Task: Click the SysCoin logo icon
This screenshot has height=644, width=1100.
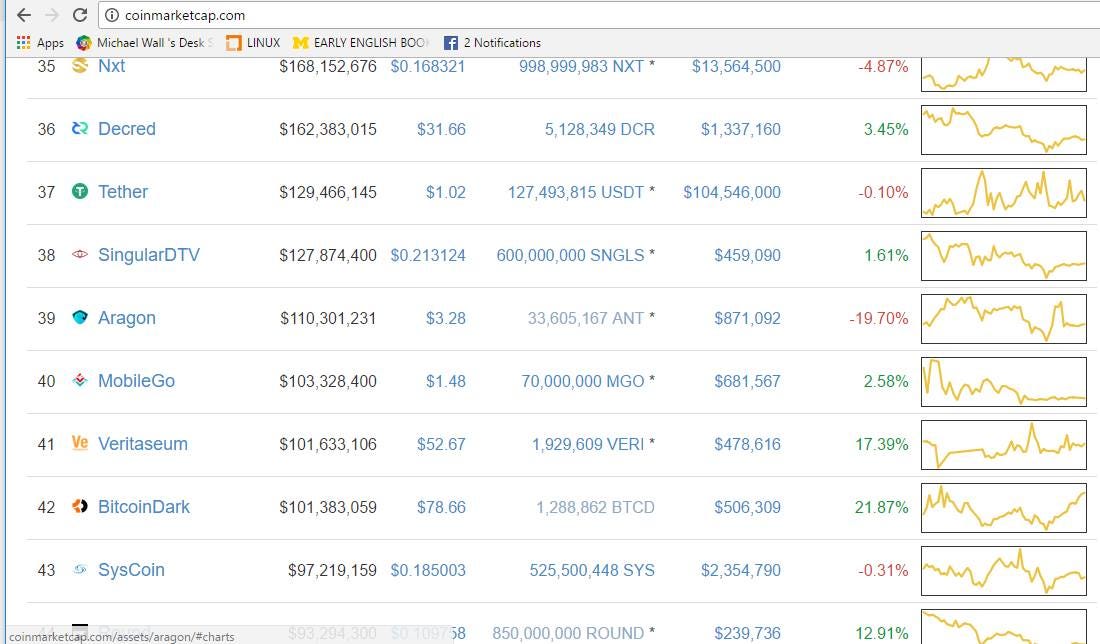Action: point(80,569)
